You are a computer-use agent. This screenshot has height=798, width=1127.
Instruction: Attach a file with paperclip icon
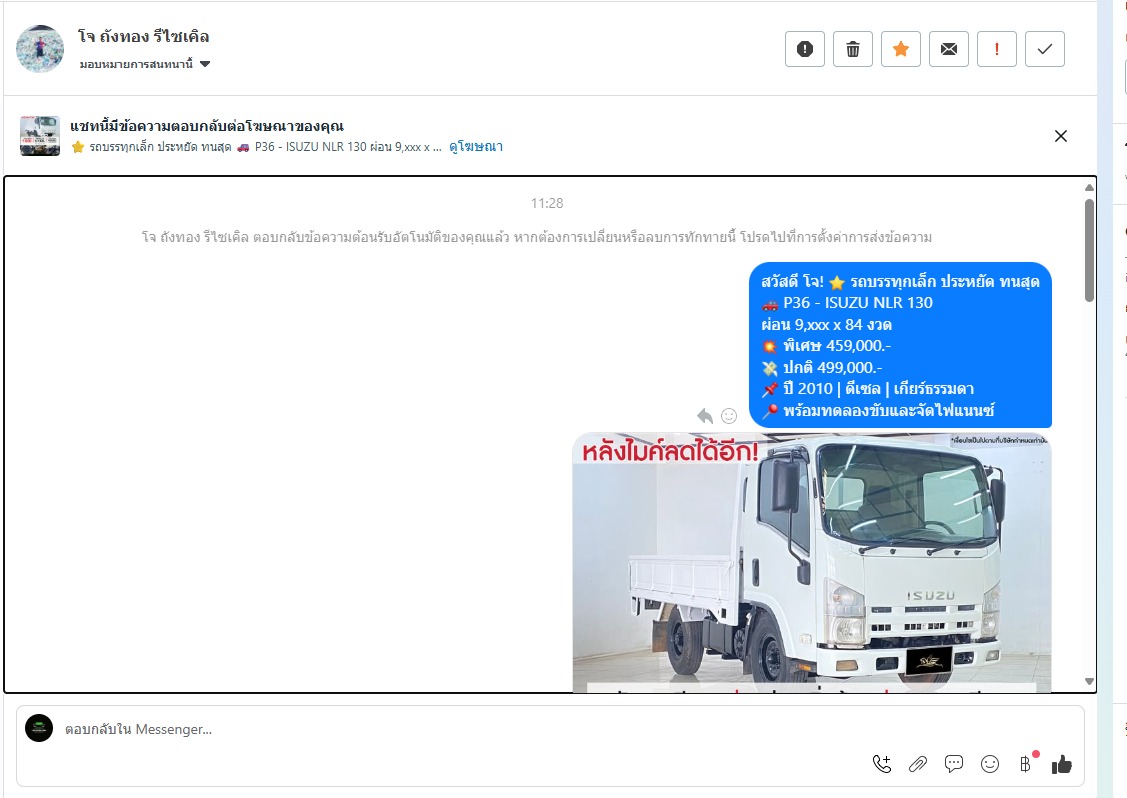918,764
